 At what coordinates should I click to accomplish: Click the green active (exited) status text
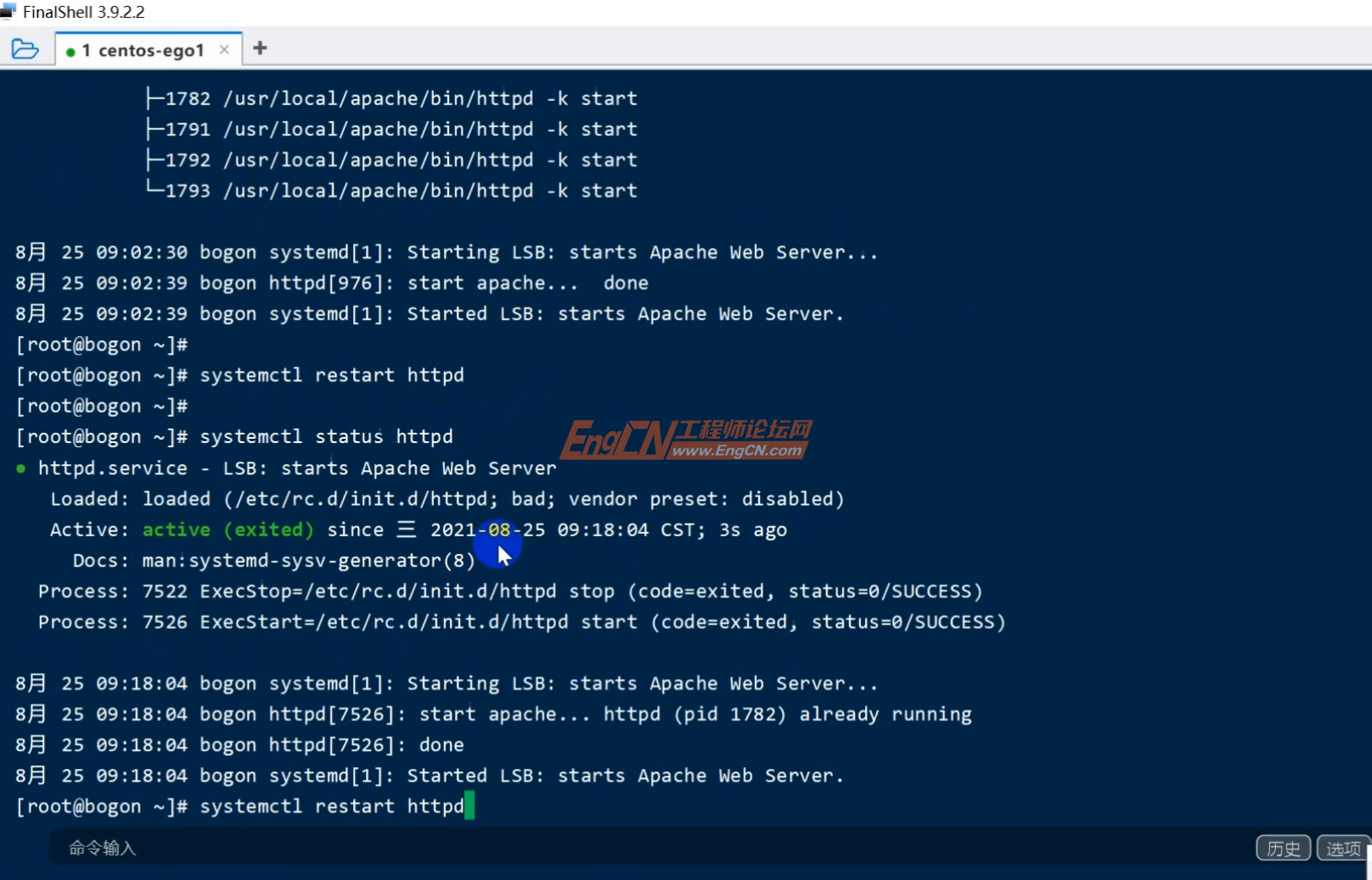click(228, 529)
